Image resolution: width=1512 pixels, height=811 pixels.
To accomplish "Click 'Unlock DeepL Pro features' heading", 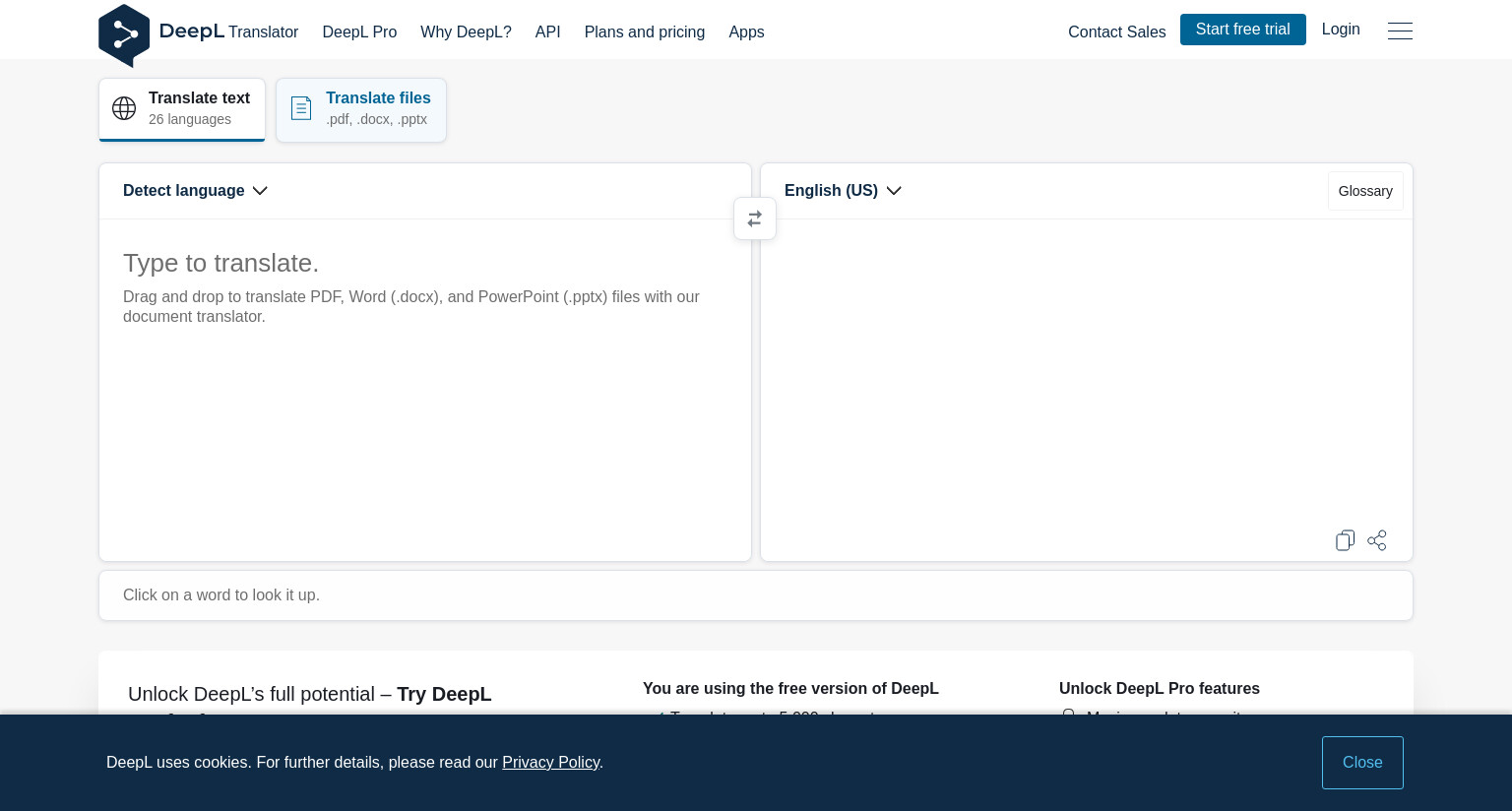I will pos(1160,689).
